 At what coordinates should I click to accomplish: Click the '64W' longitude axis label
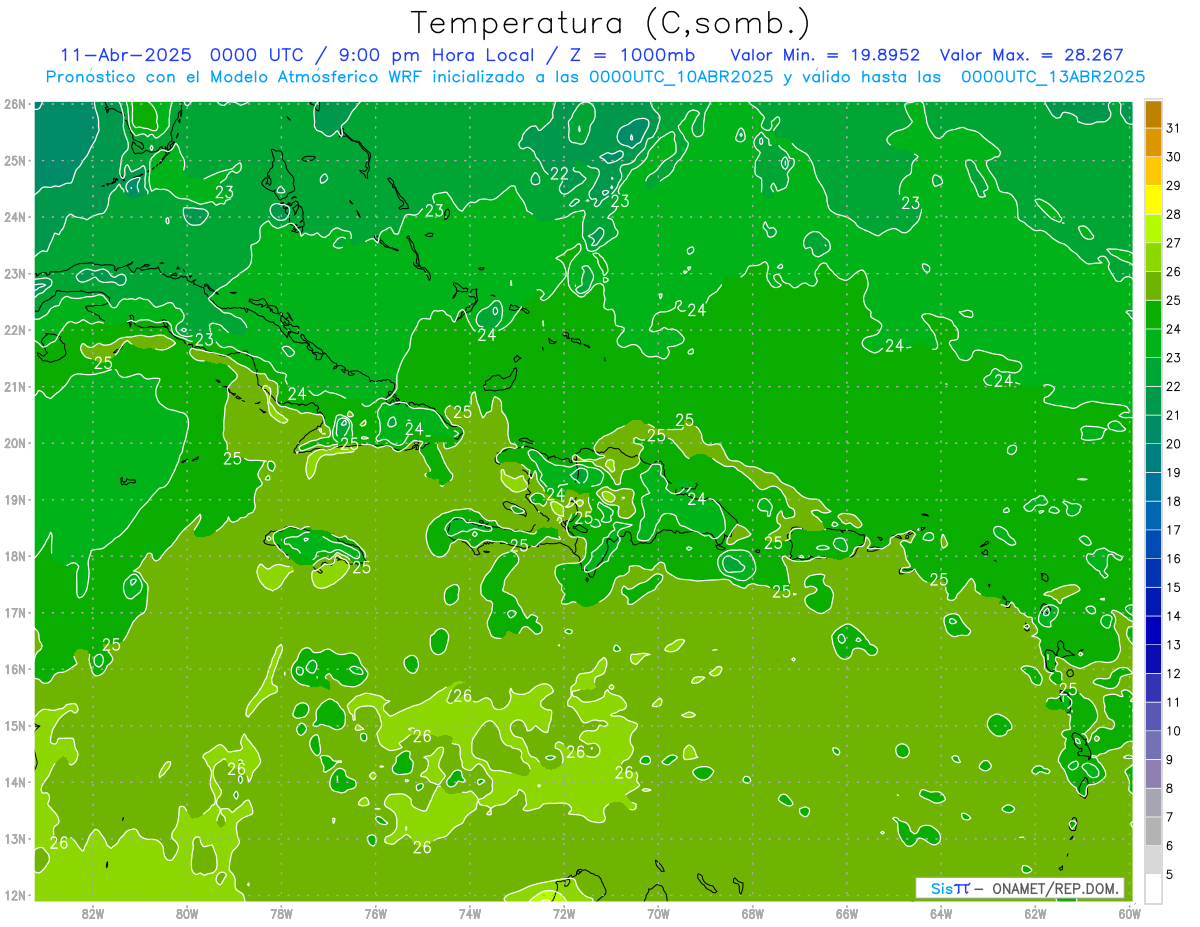tap(941, 913)
